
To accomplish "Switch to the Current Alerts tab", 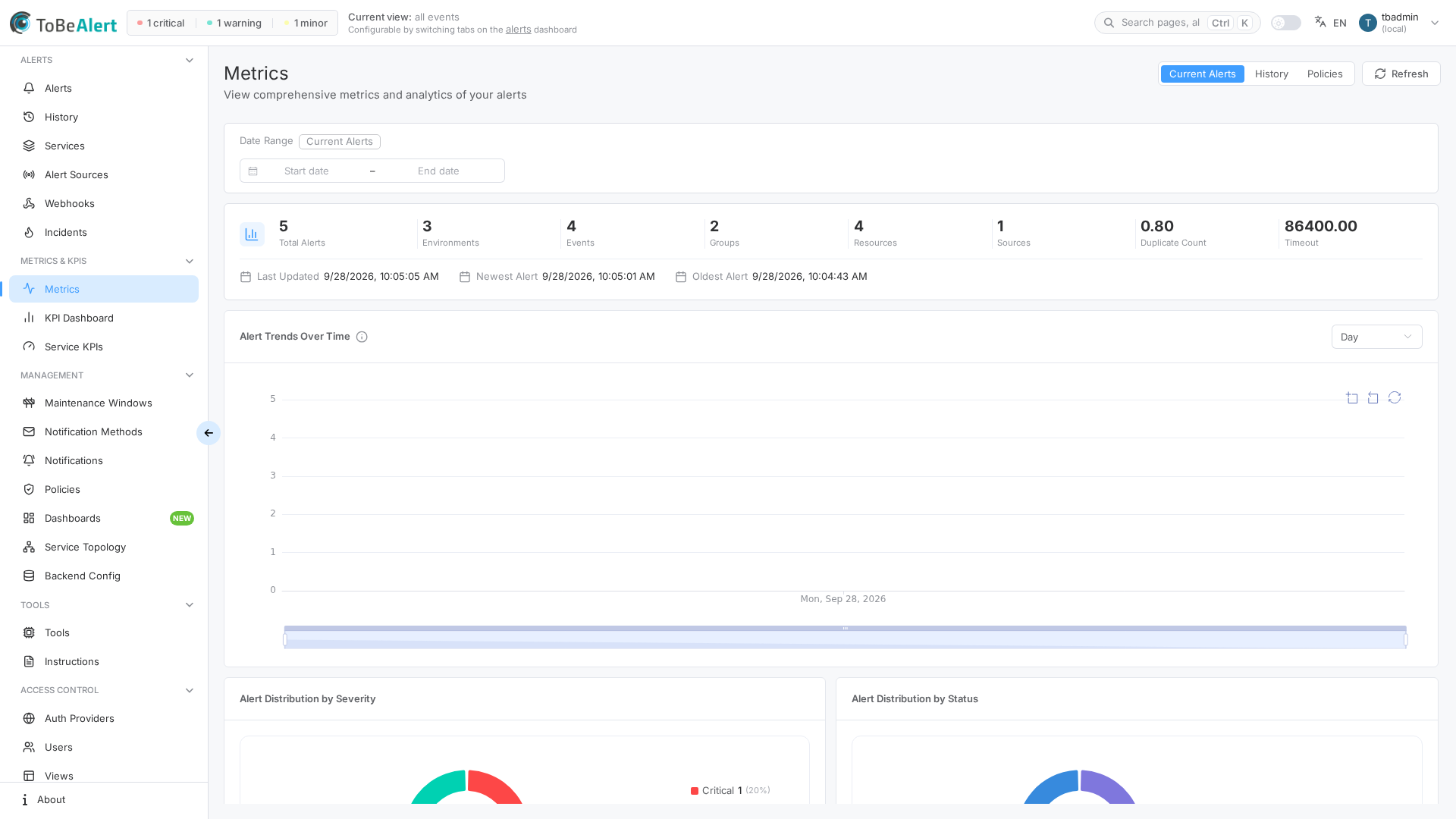I will coord(1202,74).
